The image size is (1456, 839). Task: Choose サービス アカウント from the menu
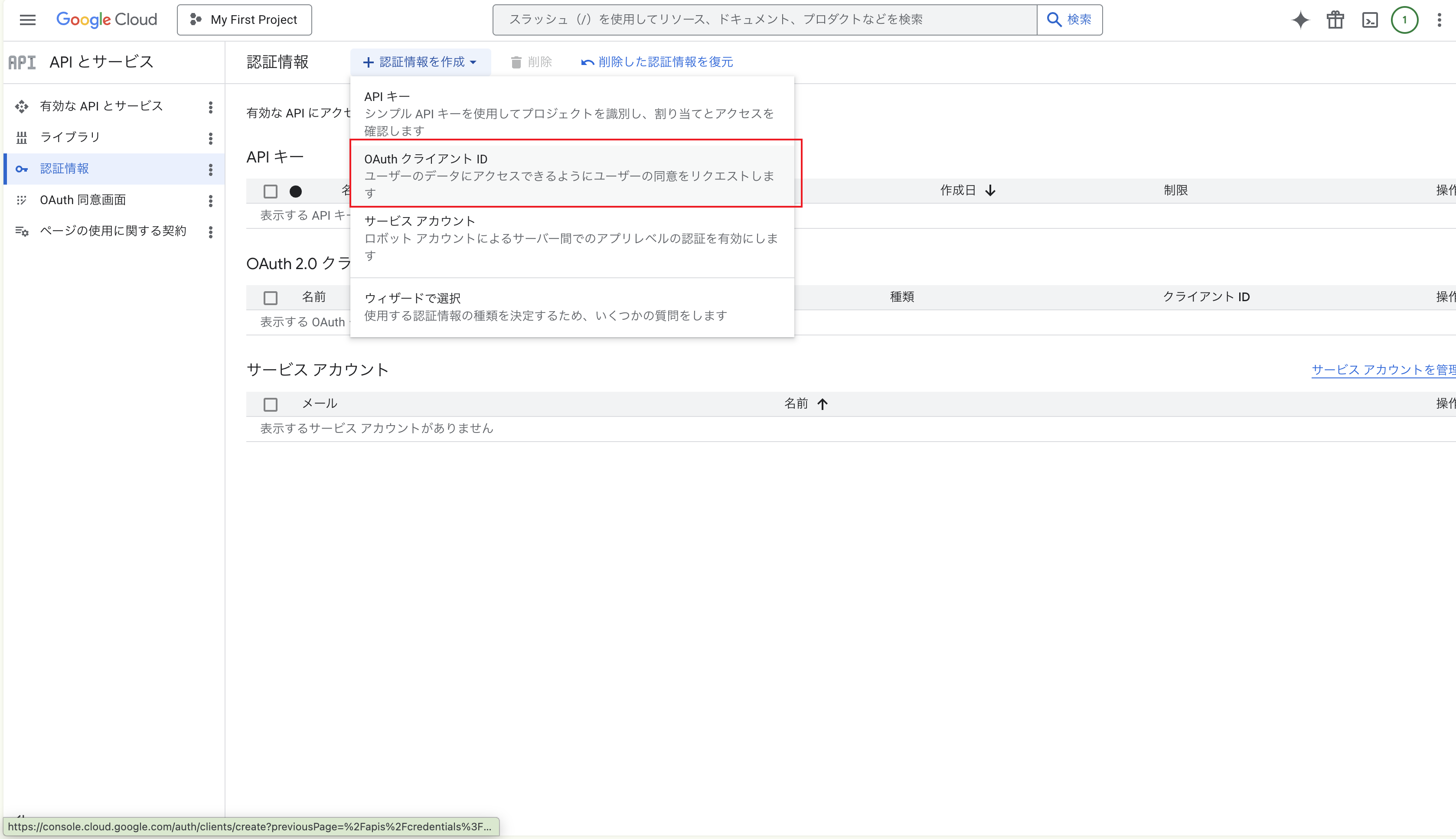[x=572, y=237]
